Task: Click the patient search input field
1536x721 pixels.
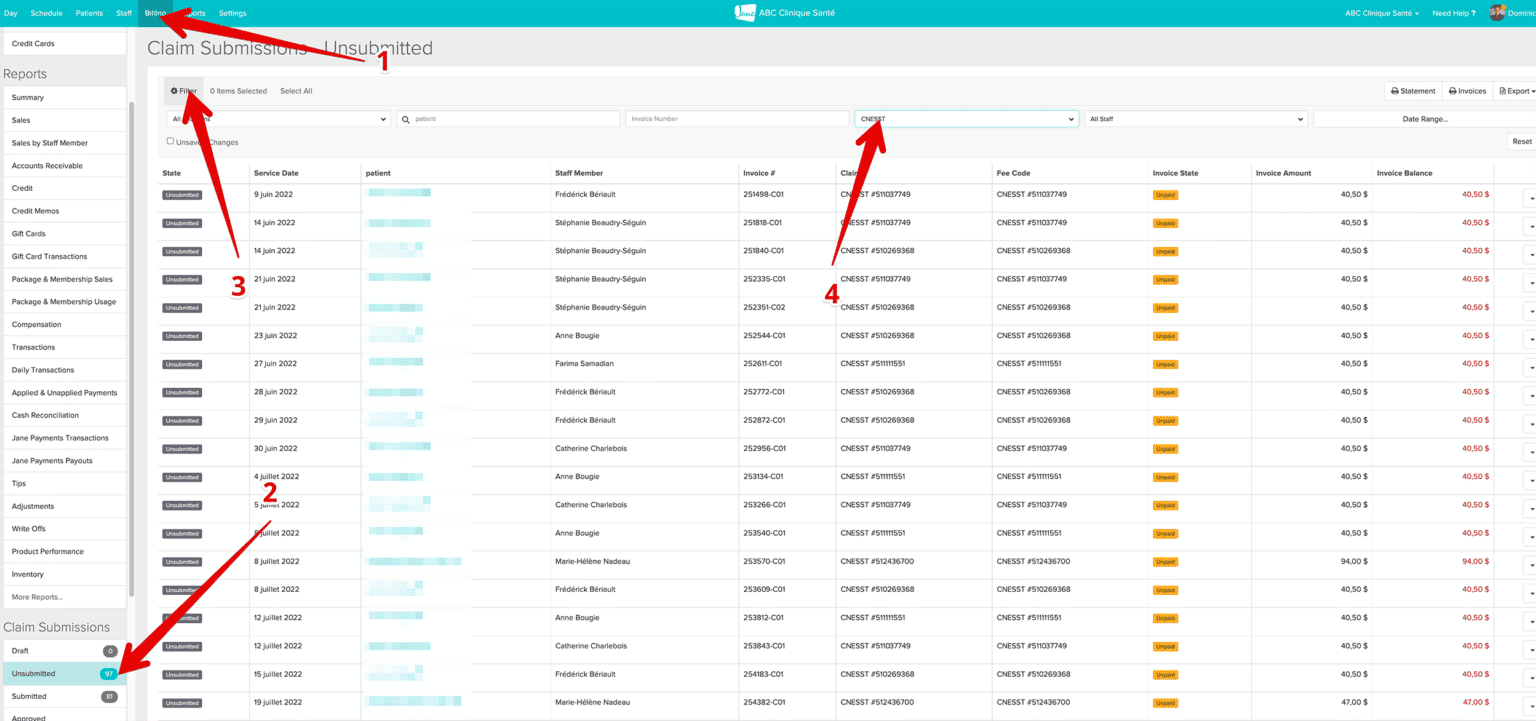Action: click(x=508, y=119)
